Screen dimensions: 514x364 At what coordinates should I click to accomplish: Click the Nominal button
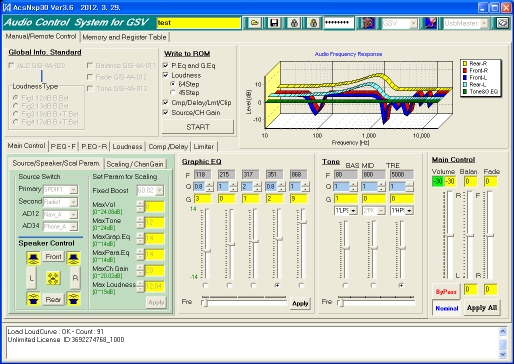point(447,308)
